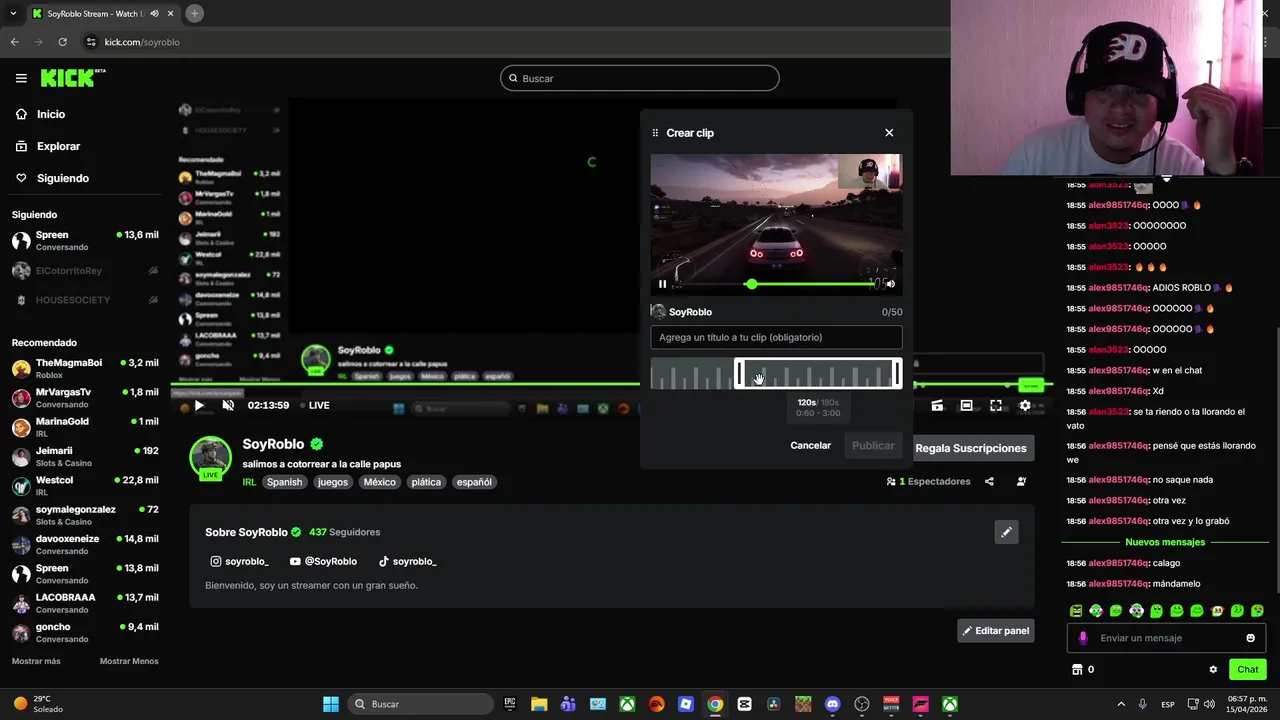Mute the clip preview volume icon
Screen dimensions: 1280x720
pos(890,284)
